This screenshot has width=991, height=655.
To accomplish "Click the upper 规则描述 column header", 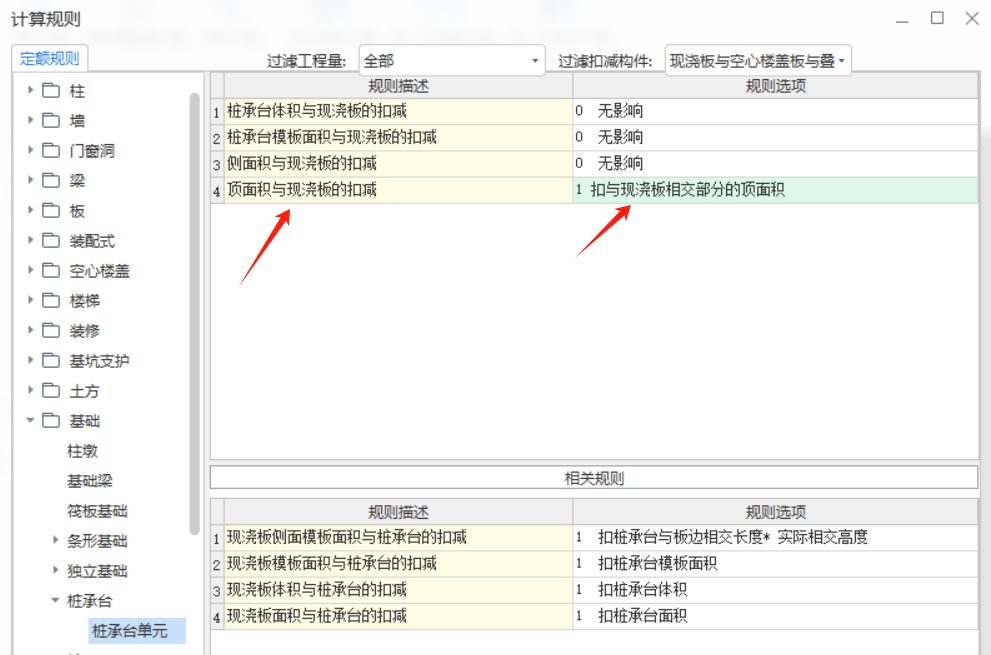I will [398, 86].
